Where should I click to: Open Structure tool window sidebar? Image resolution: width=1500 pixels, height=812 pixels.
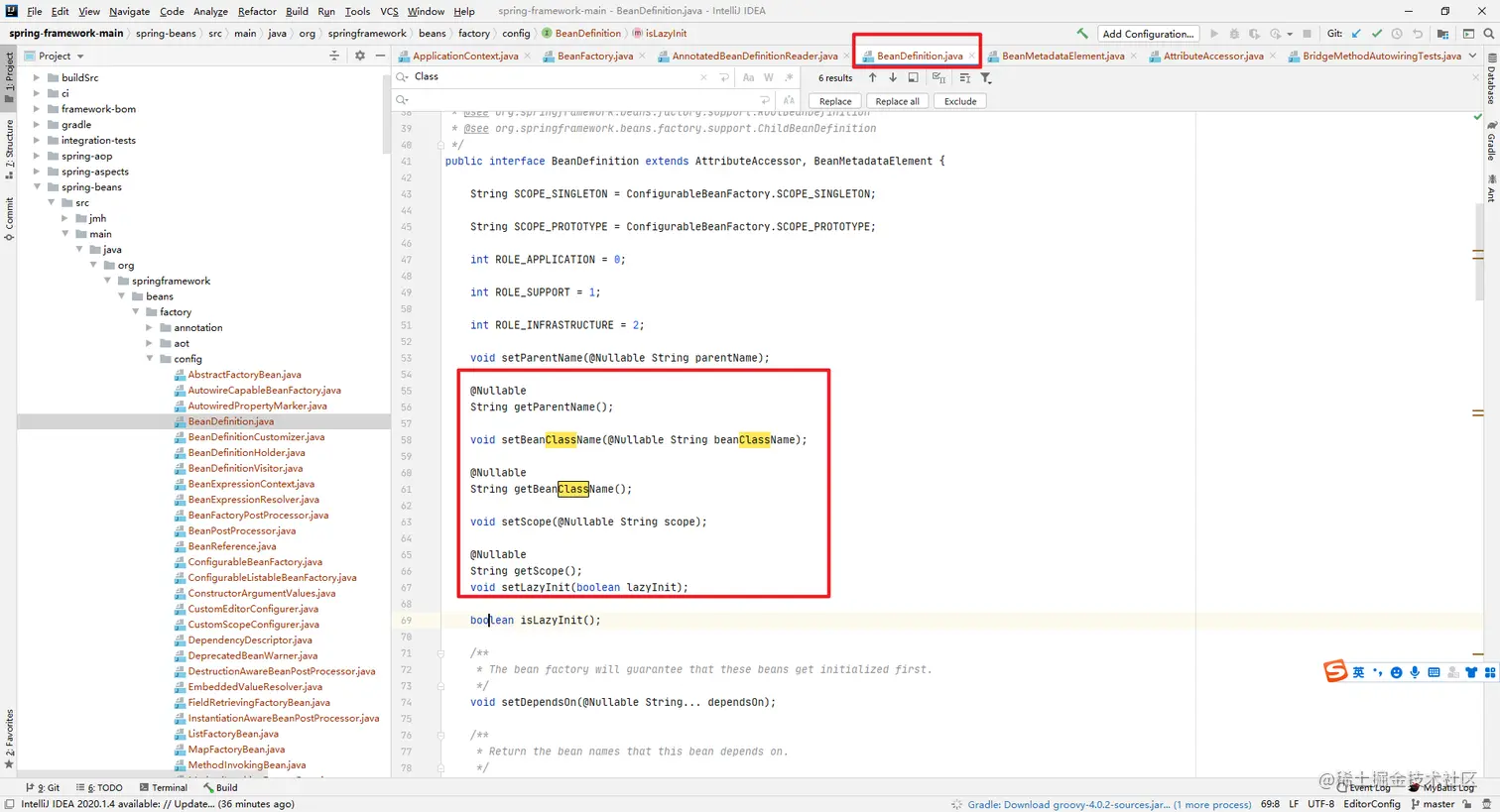[9, 149]
